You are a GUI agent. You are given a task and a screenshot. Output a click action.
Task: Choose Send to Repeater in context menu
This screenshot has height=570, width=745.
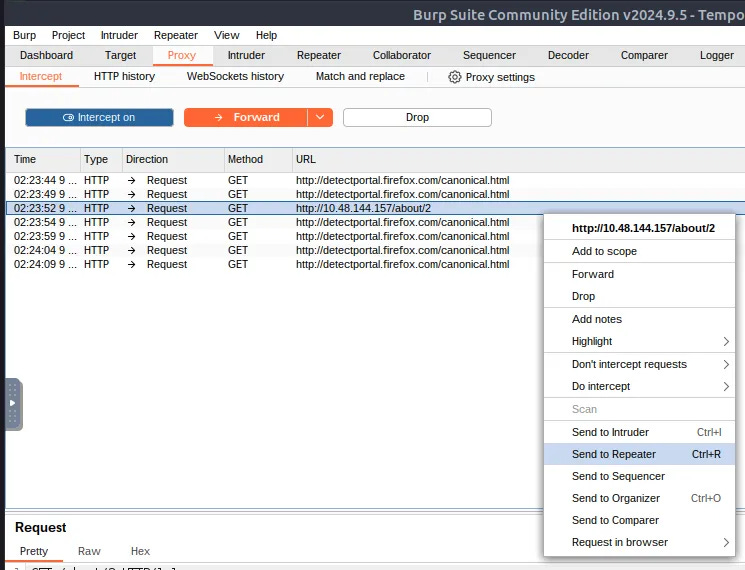point(639,454)
